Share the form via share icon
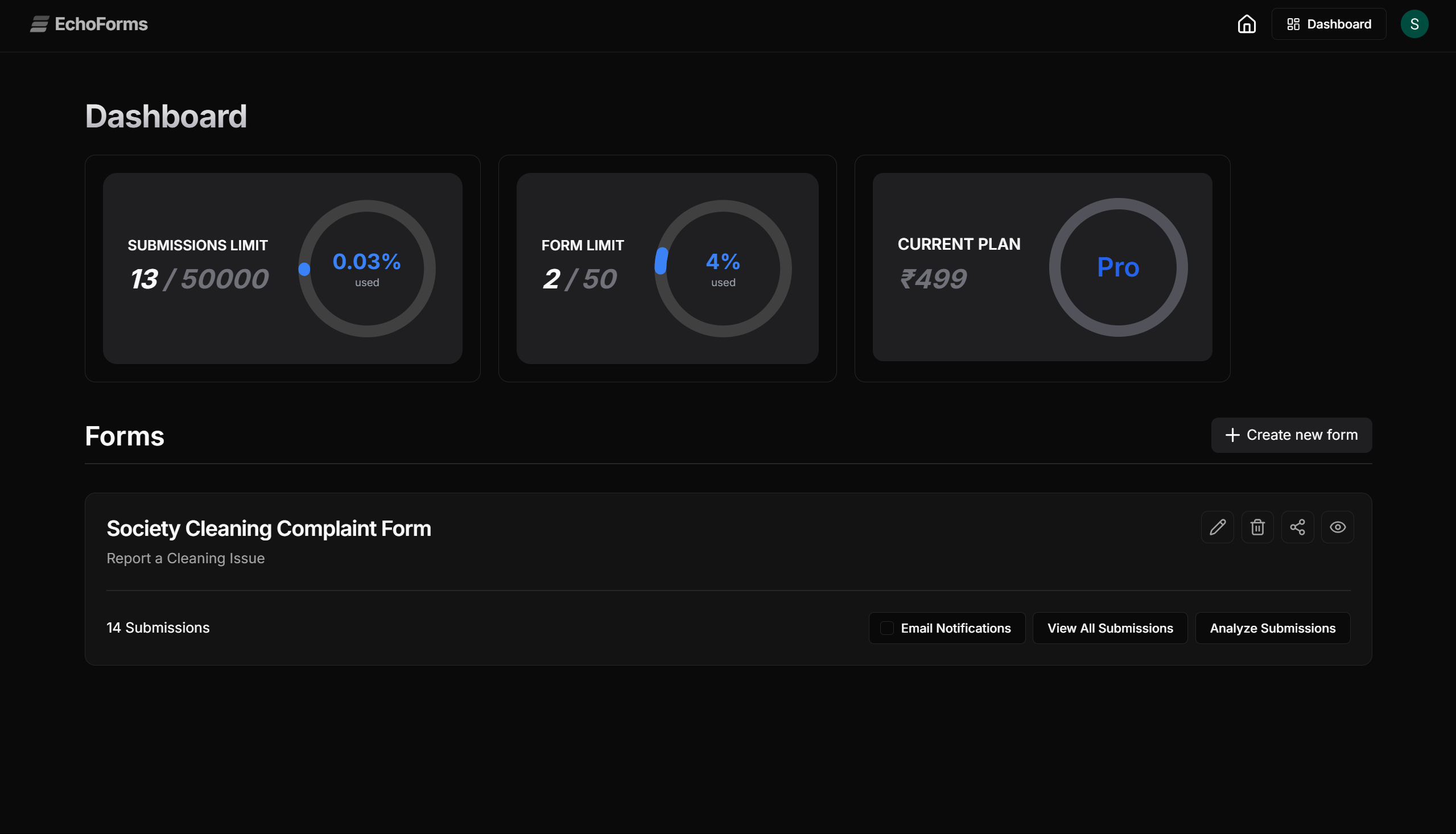This screenshot has width=1456, height=834. tap(1297, 527)
